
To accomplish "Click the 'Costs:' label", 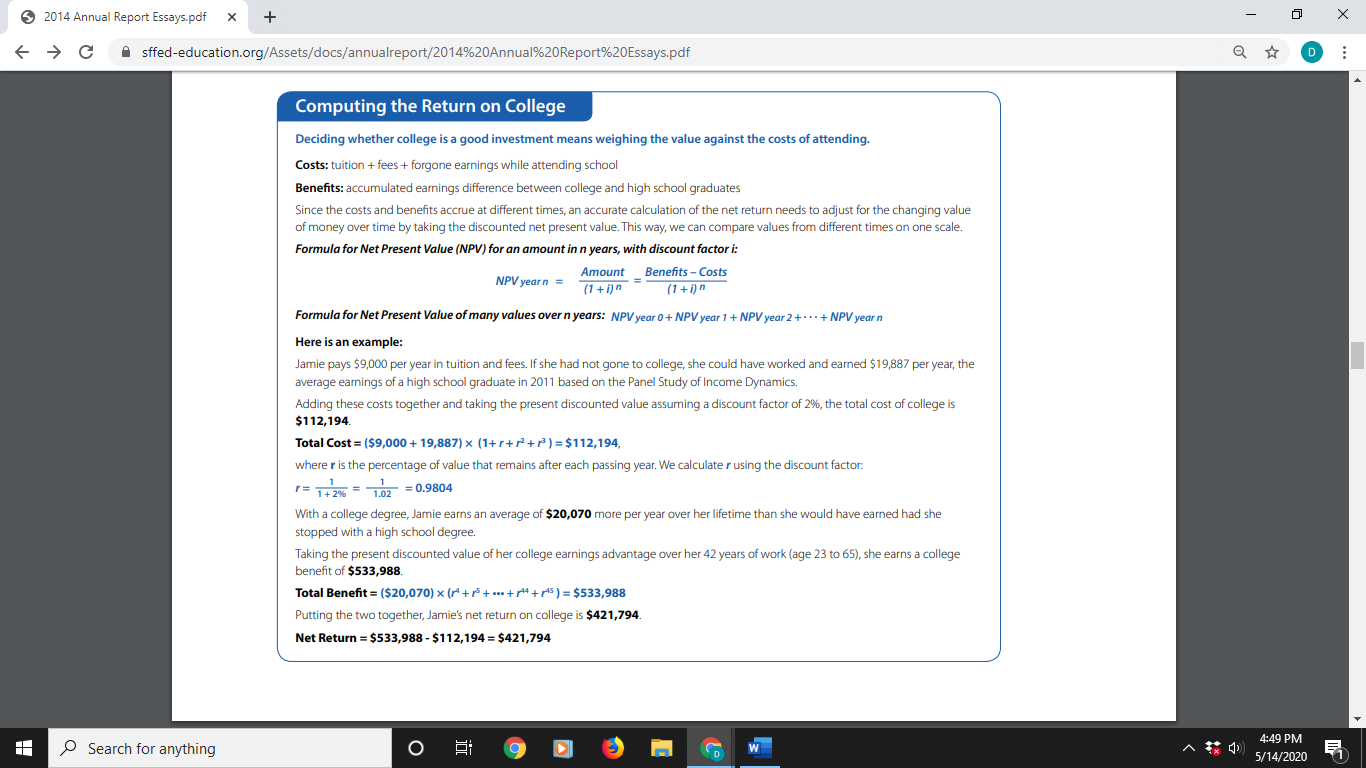I will (x=311, y=164).
